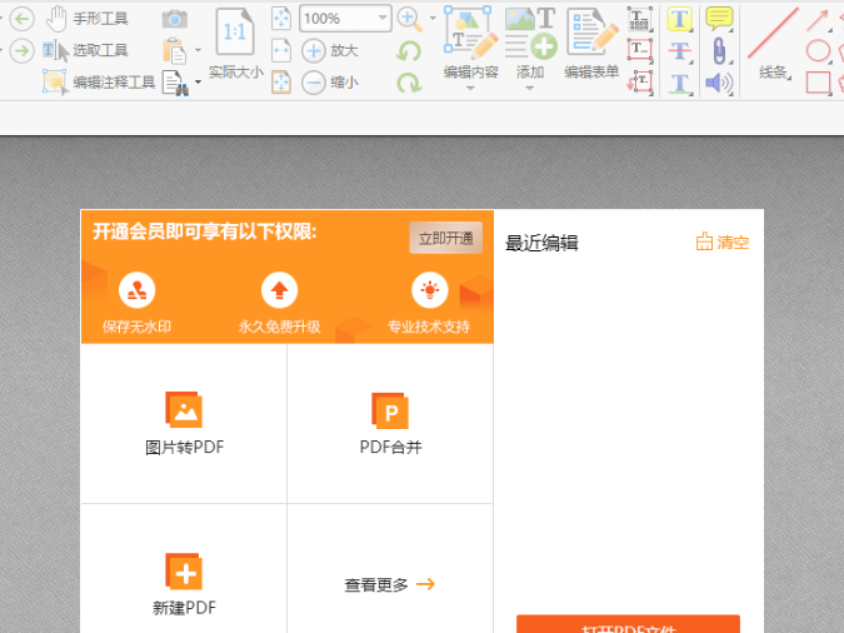Screen dimensions: 844x633
Task: Open the Edit Content (编辑内容) tool
Action: click(x=470, y=42)
